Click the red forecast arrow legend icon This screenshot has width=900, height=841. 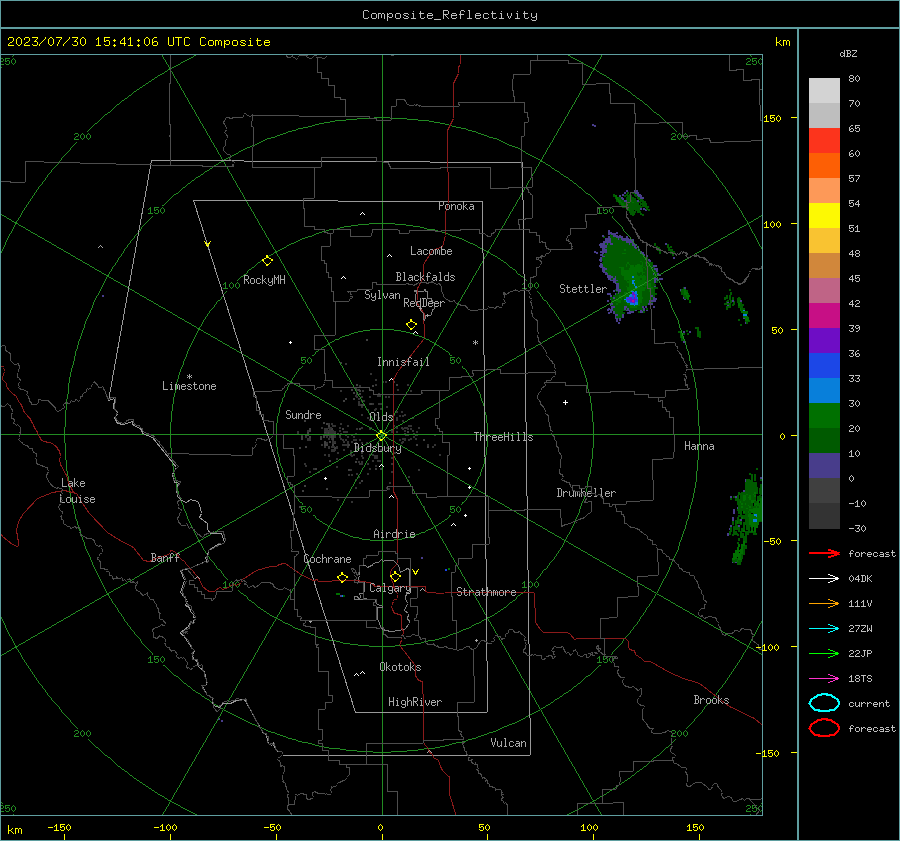(x=824, y=553)
